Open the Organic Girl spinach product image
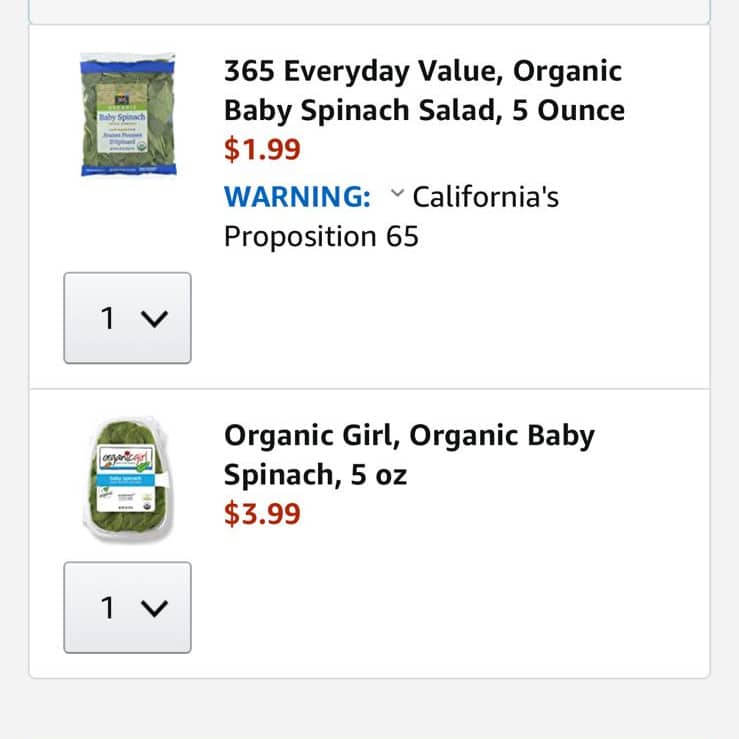This screenshot has height=739, width=739. tap(127, 480)
